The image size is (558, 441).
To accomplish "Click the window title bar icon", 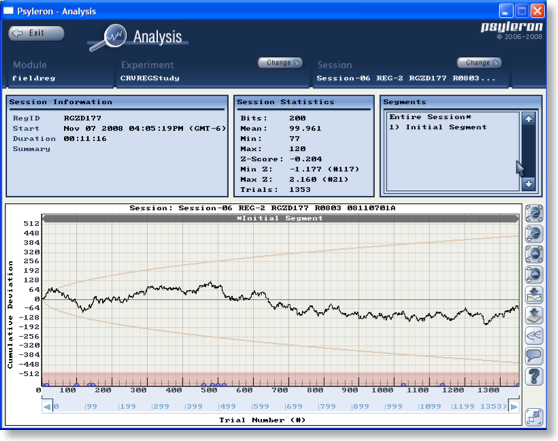I will click(9, 11).
